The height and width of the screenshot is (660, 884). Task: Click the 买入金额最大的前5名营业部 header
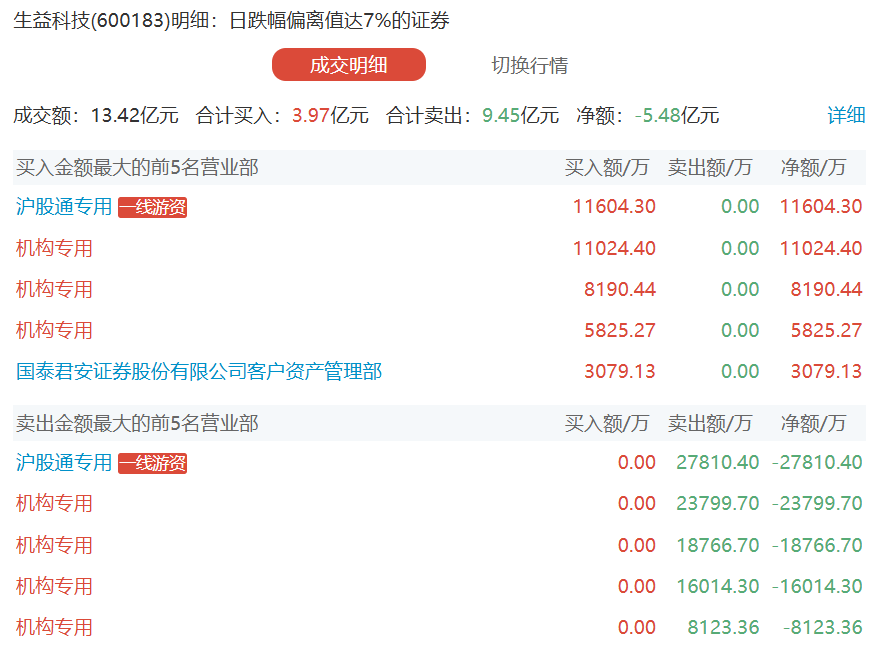coord(137,167)
